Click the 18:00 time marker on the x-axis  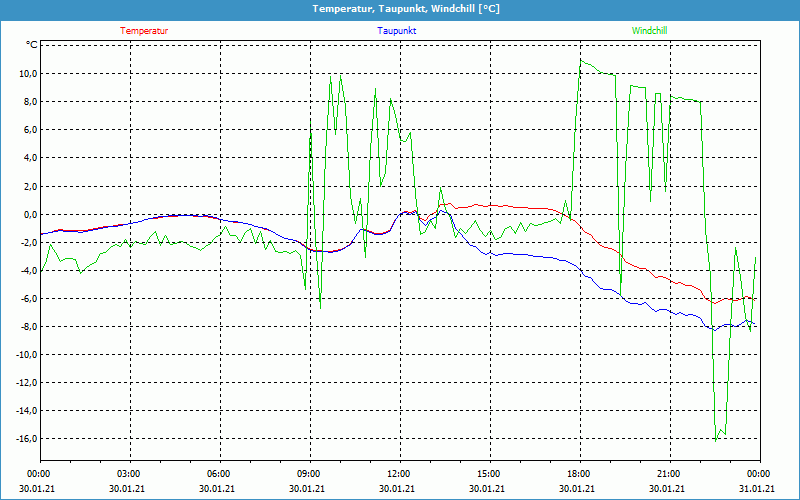coord(578,474)
